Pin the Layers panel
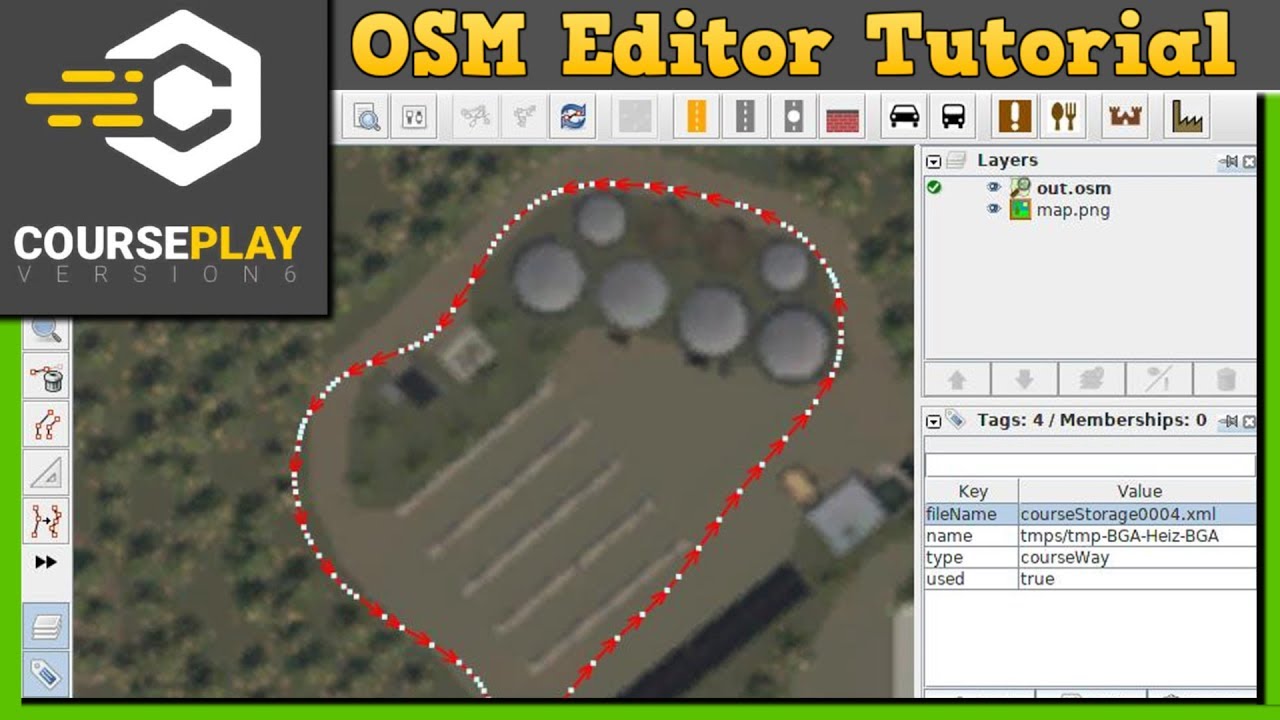Viewport: 1280px width, 720px height. click(1229, 161)
